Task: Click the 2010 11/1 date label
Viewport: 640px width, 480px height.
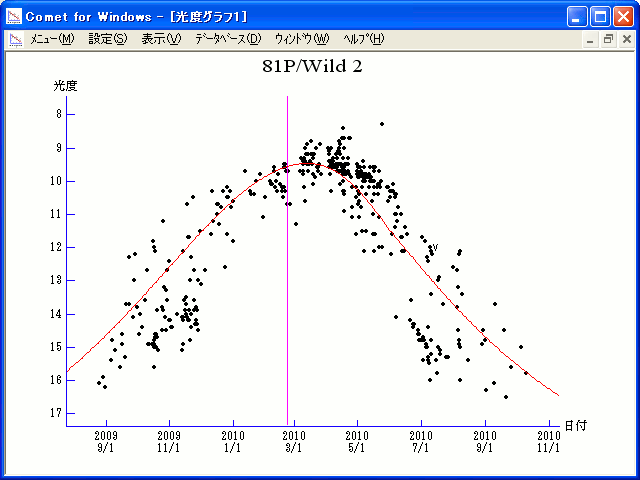Action: click(549, 442)
